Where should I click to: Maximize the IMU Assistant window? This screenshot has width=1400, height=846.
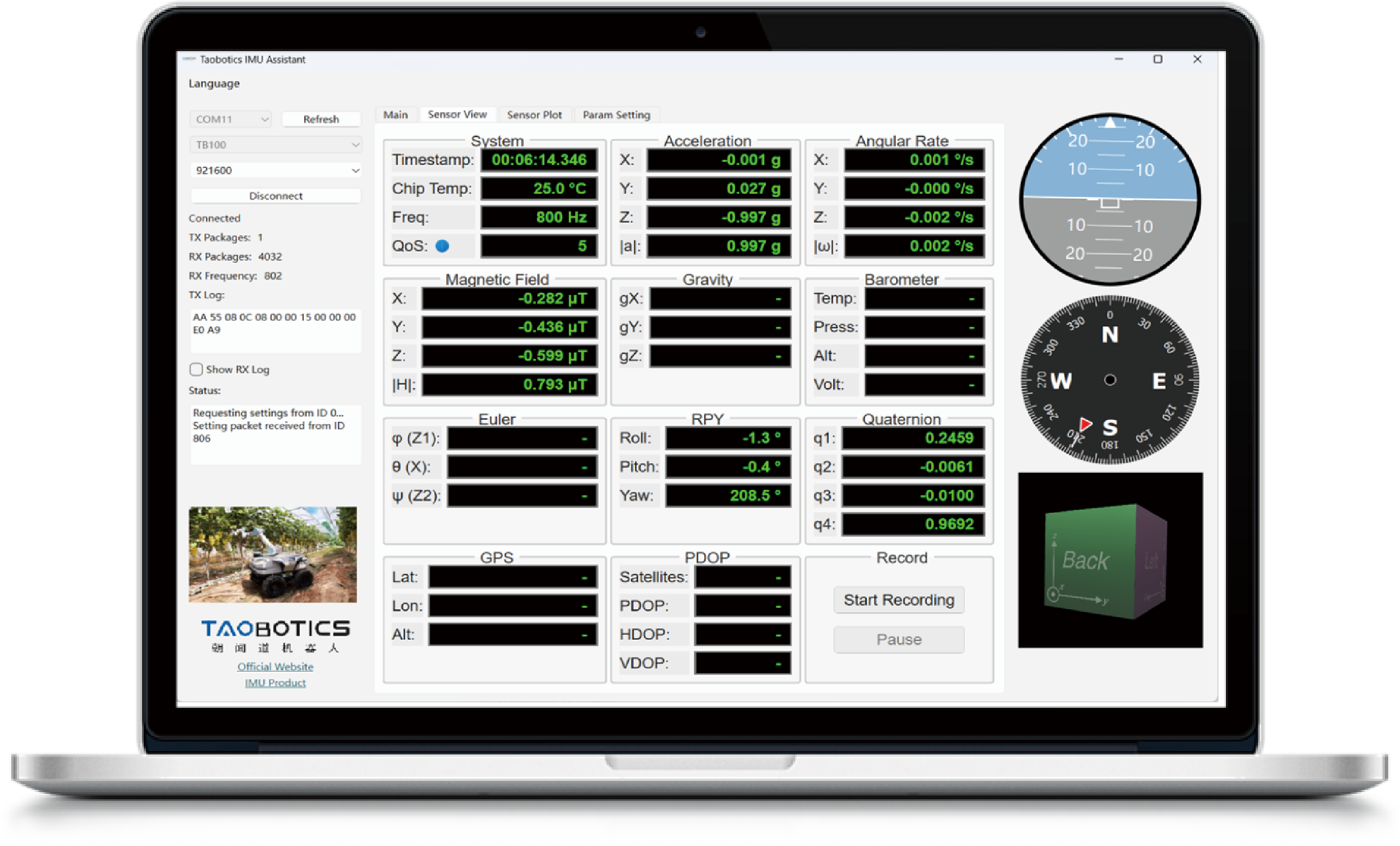[x=1157, y=59]
